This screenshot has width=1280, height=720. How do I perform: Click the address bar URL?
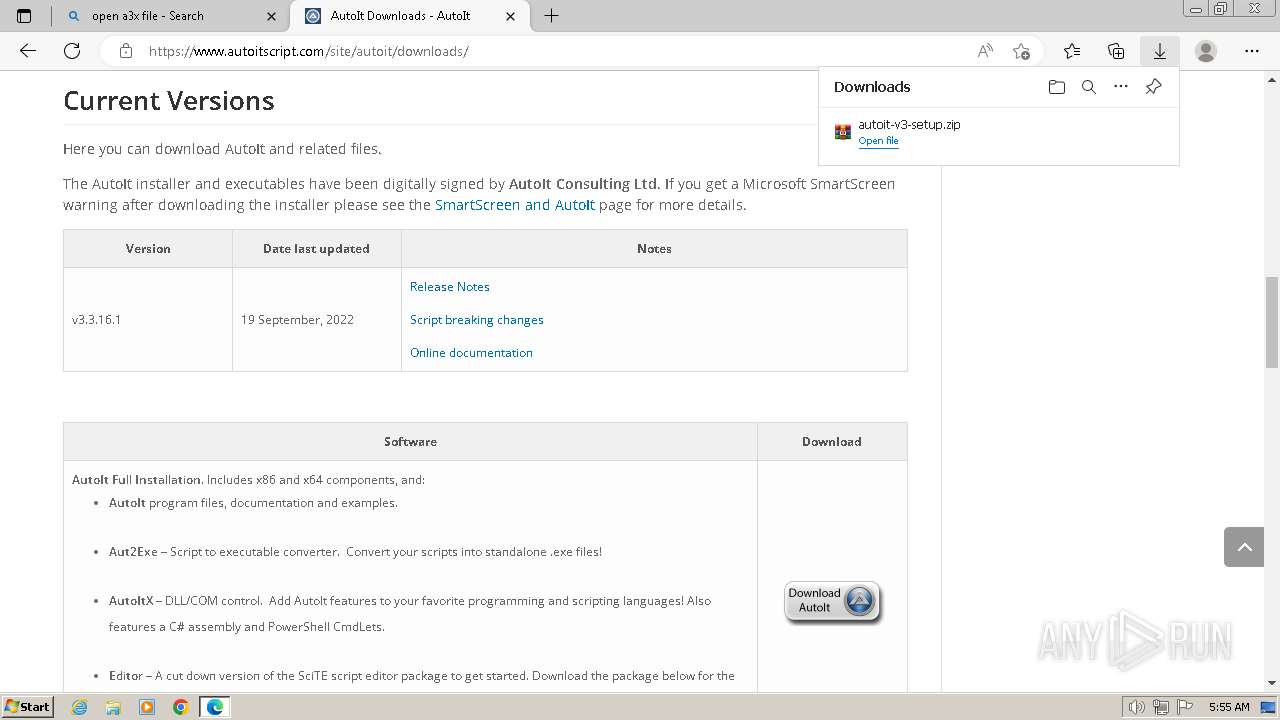click(x=308, y=51)
